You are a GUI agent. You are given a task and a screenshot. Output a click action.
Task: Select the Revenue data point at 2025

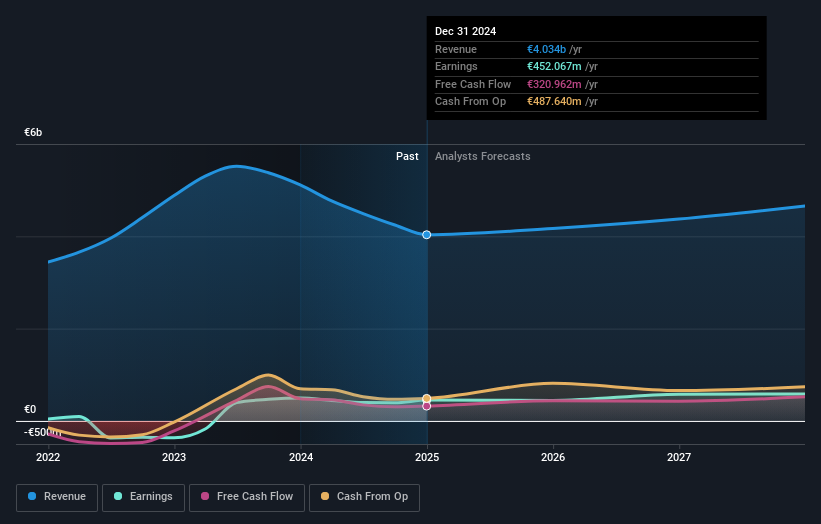pos(427,235)
